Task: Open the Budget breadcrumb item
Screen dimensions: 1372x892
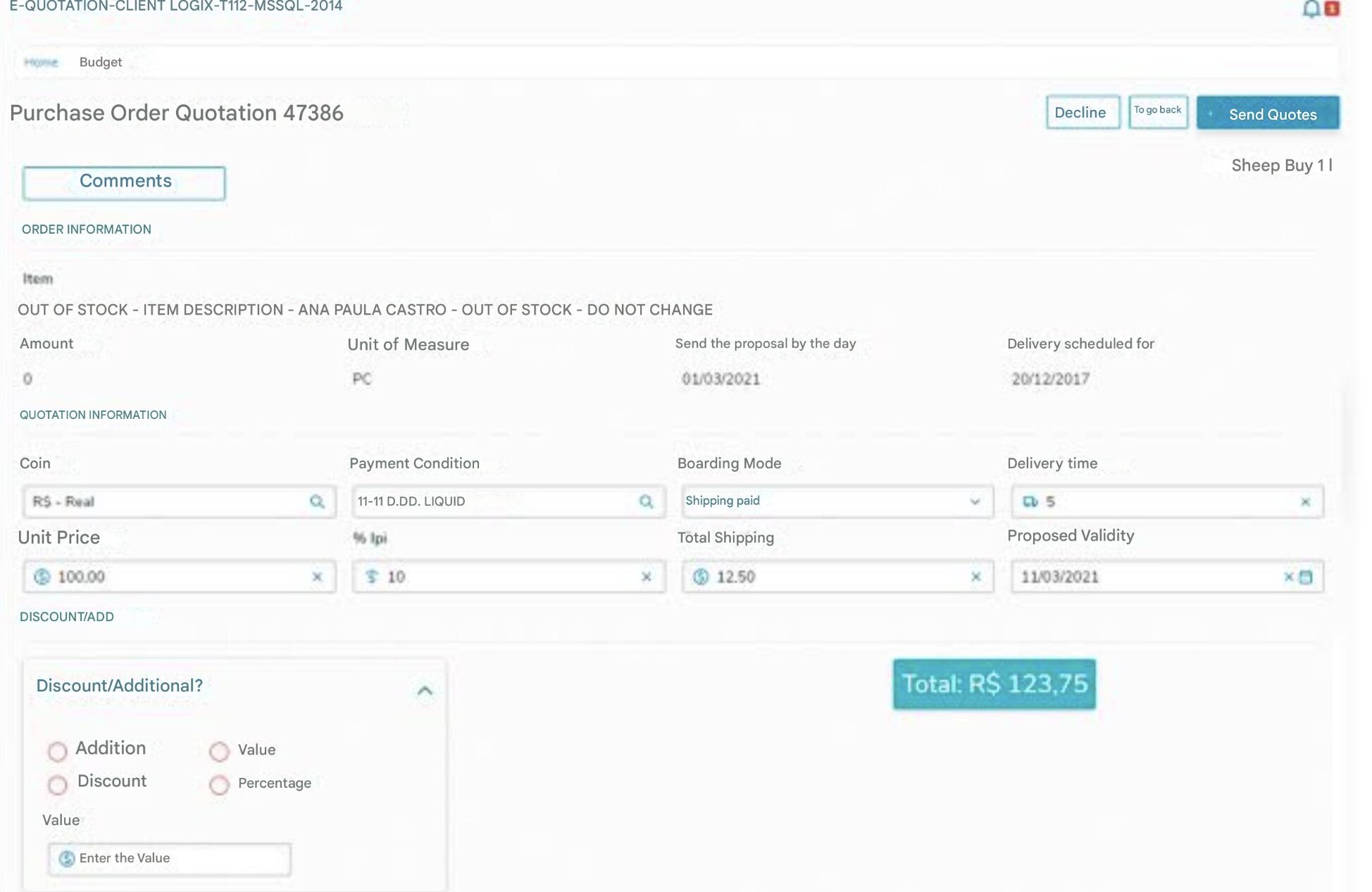Action: 101,62
